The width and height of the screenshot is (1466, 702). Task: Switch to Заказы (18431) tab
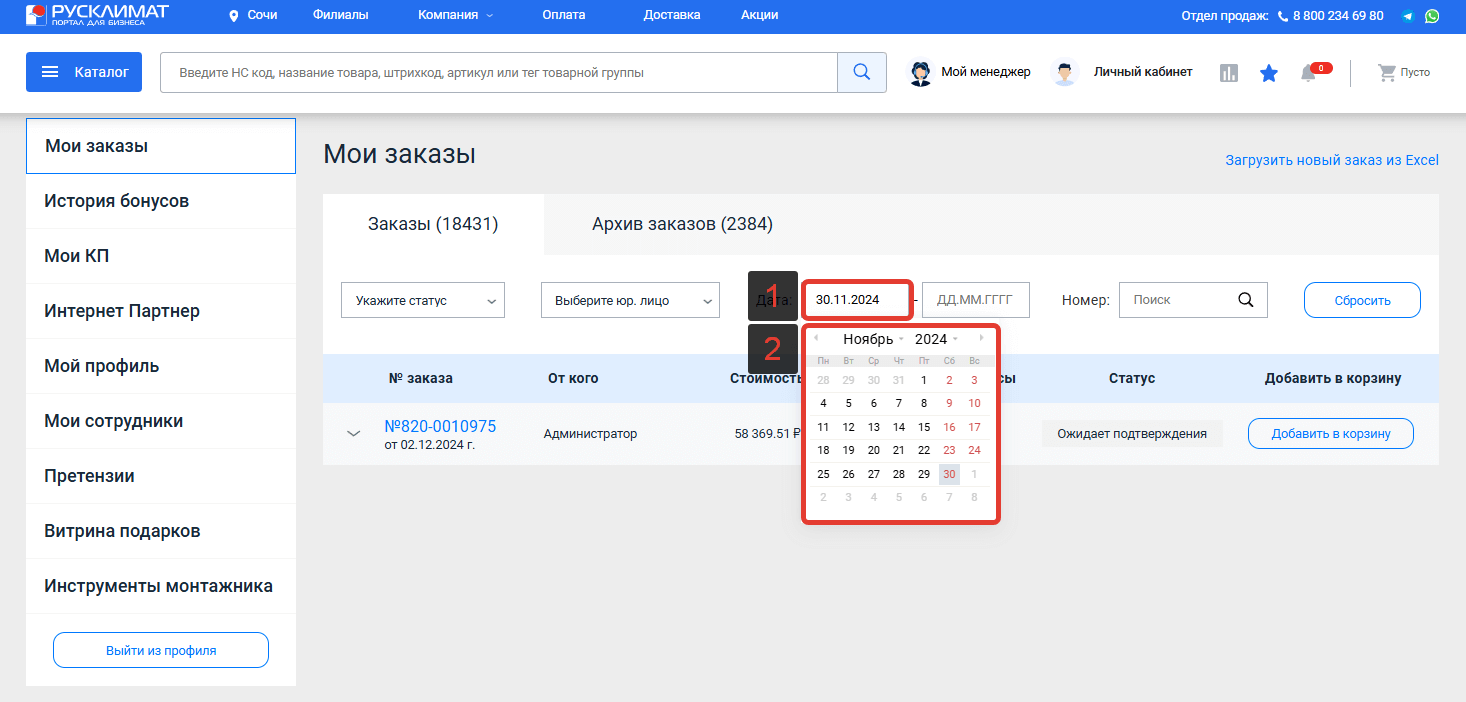coord(433,224)
